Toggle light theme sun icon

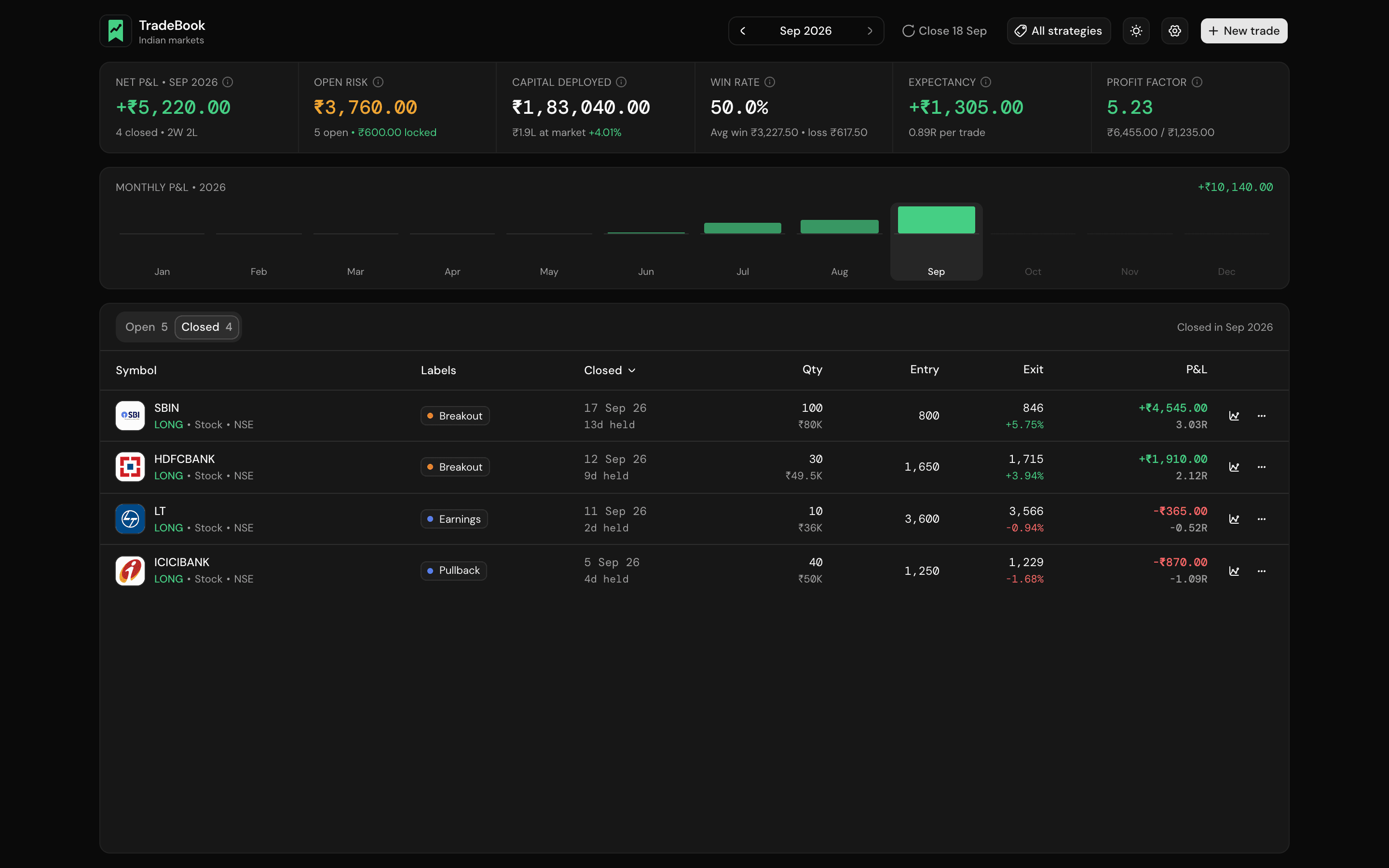pyautogui.click(x=1136, y=31)
